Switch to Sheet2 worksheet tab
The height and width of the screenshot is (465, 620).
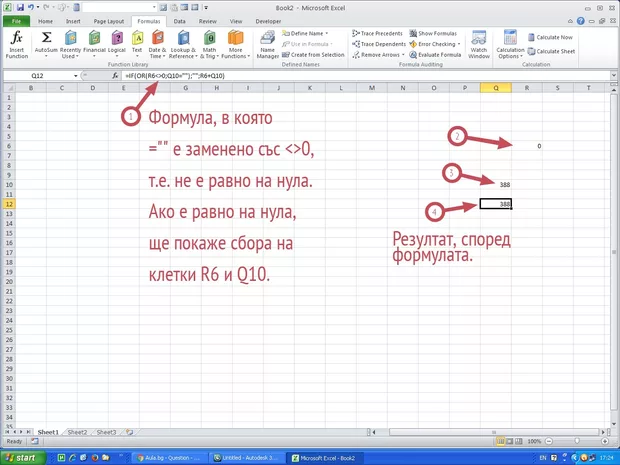click(x=77, y=432)
